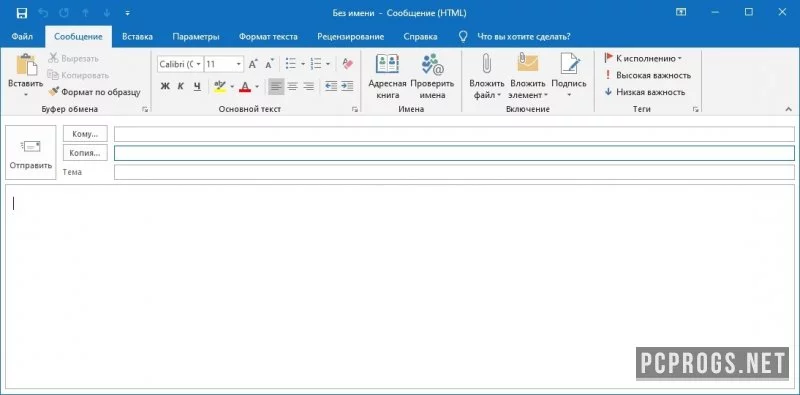Click the Undo arrow in quick access toolbar
Screen dimensions: 800x395
pyautogui.click(x=44, y=13)
